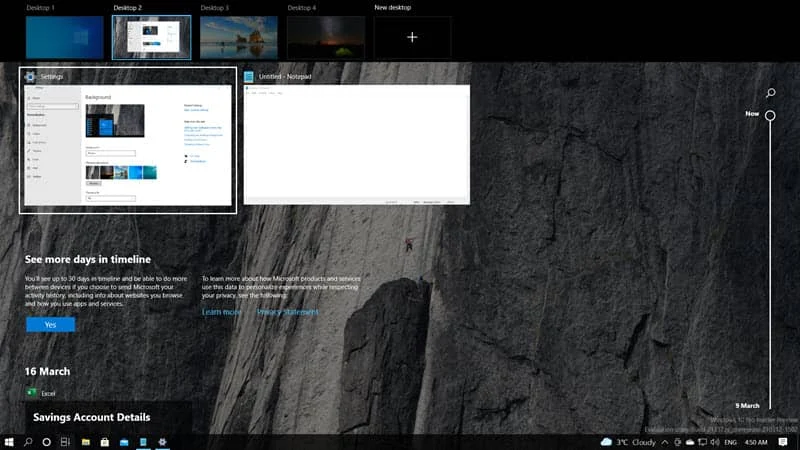Click the Excel icon under 16 March
The width and height of the screenshot is (800, 450).
32,393
